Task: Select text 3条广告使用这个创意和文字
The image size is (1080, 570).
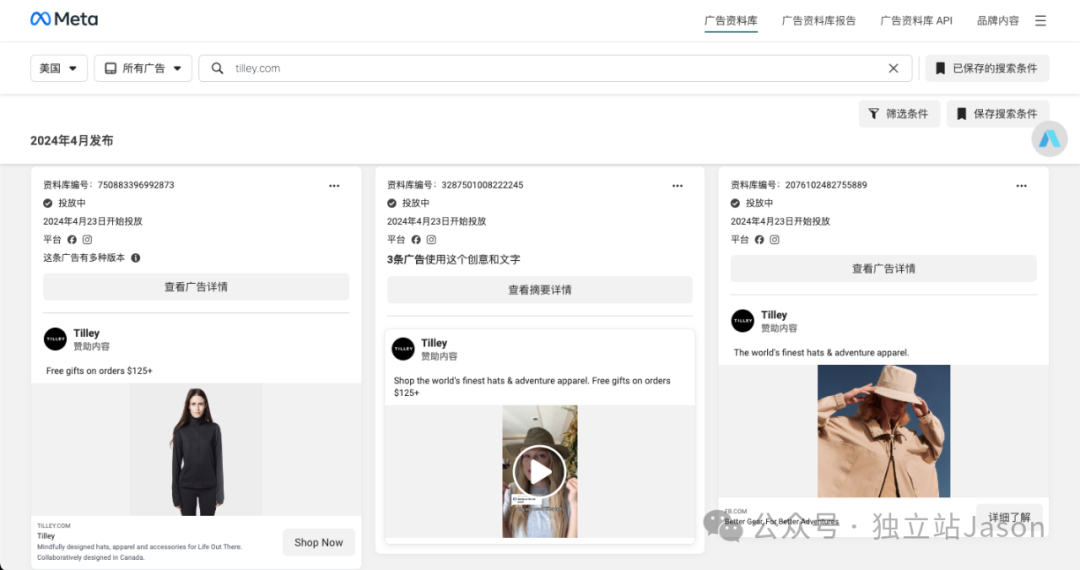Action: pos(453,260)
